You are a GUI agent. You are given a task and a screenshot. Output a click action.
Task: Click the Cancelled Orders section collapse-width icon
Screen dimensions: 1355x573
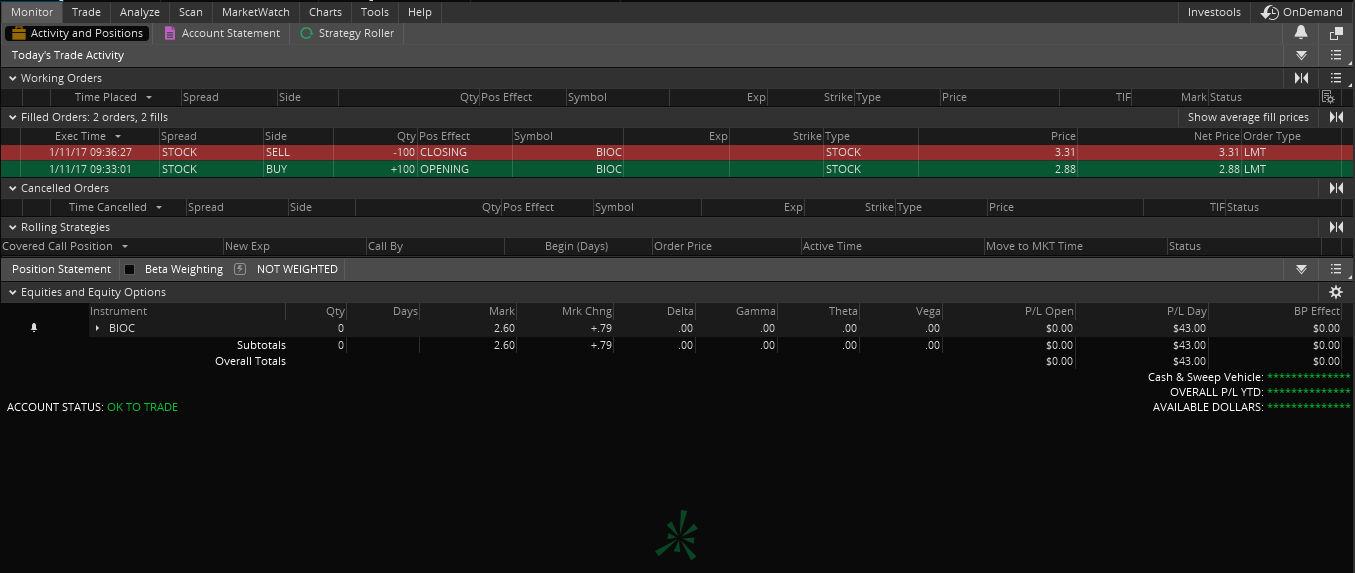tap(1336, 188)
